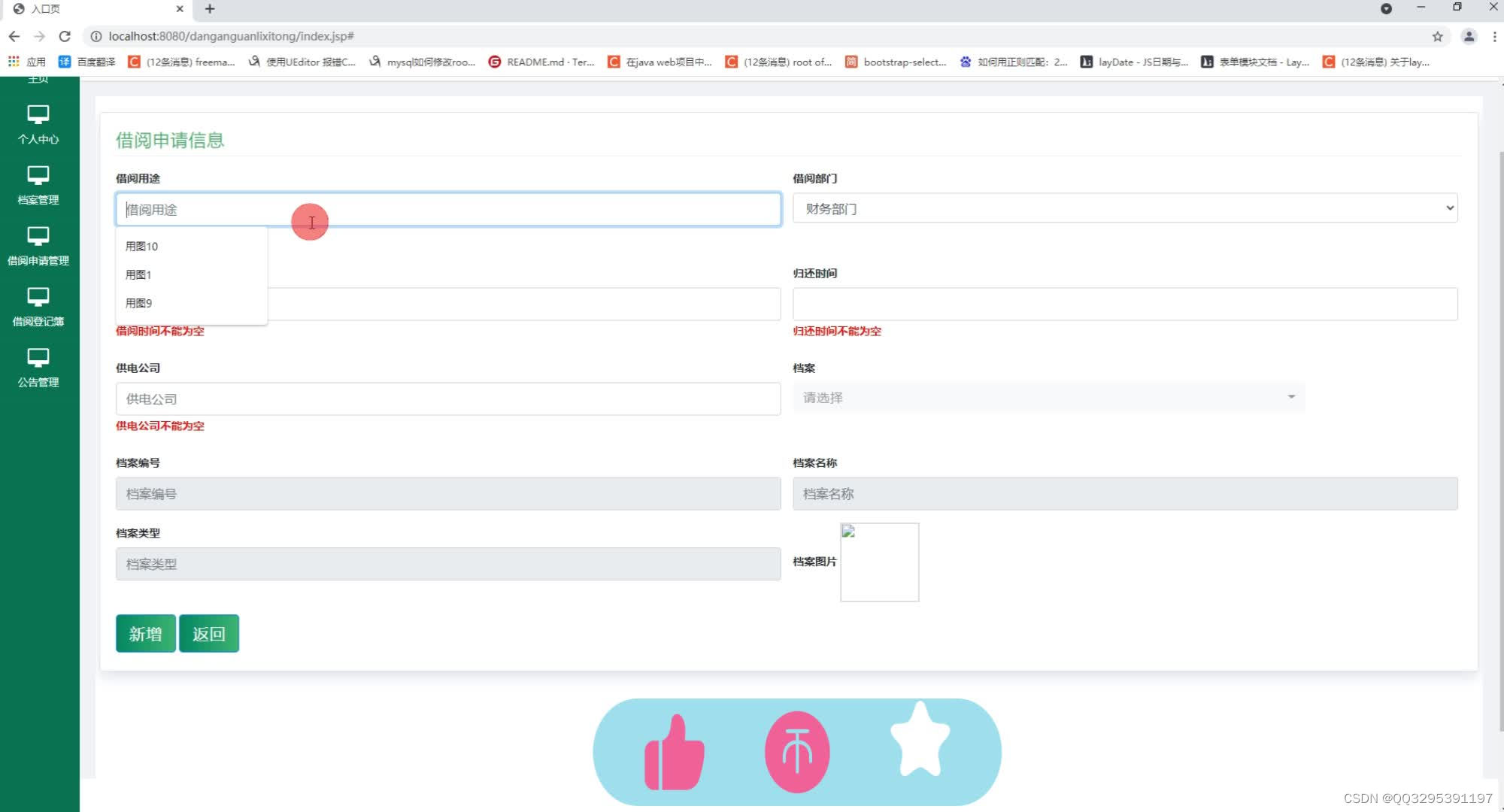Go back using the browser back arrow
The width and height of the screenshot is (1504, 812).
point(14,36)
